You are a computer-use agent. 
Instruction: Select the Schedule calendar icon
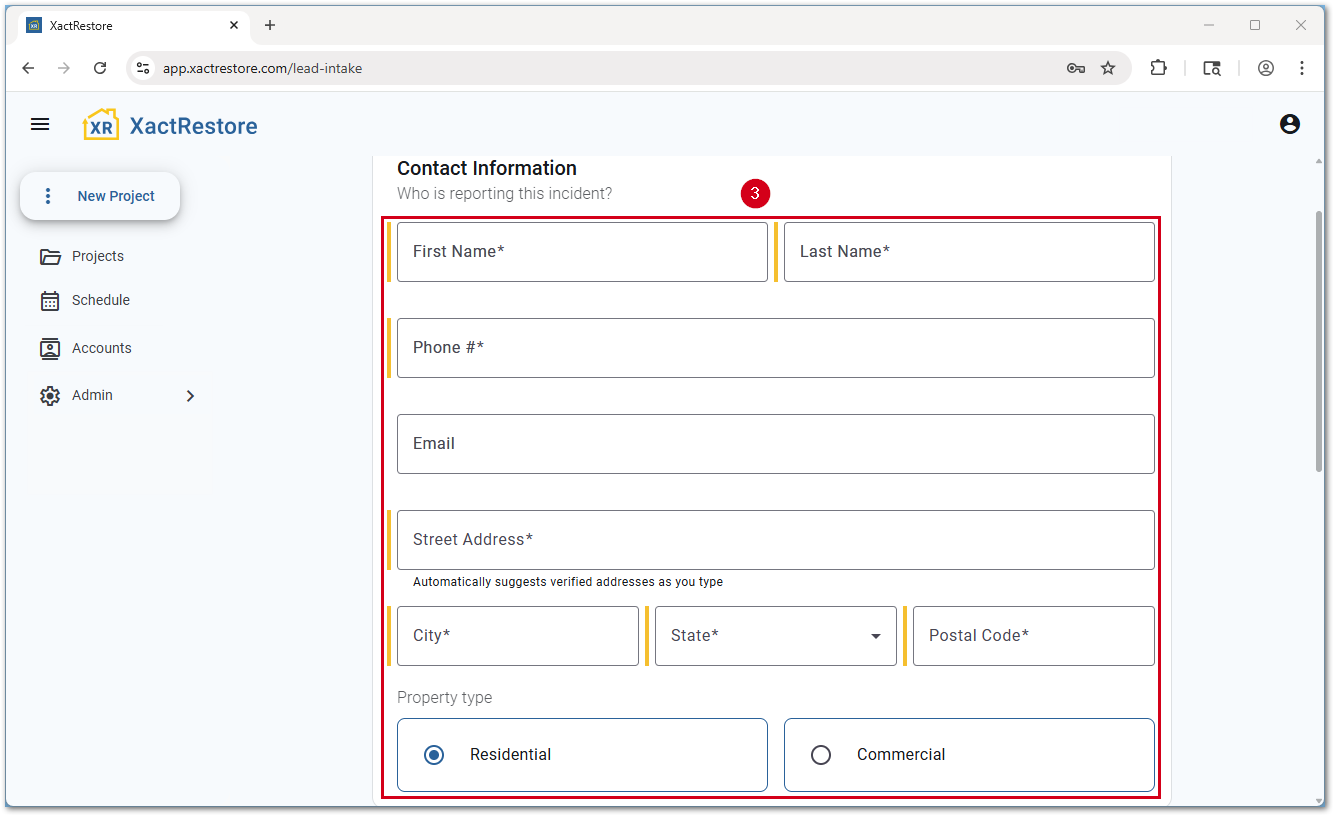point(51,300)
